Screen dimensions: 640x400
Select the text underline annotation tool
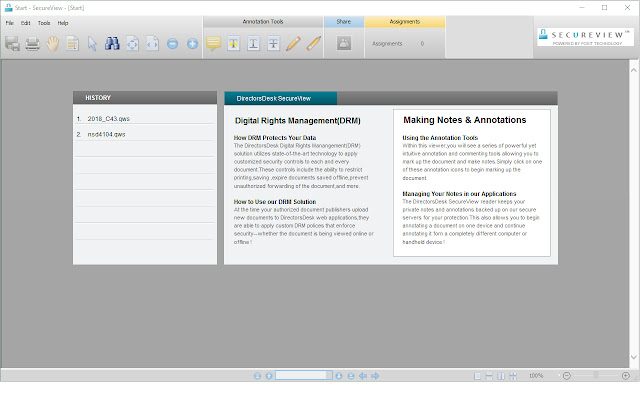pos(253,43)
